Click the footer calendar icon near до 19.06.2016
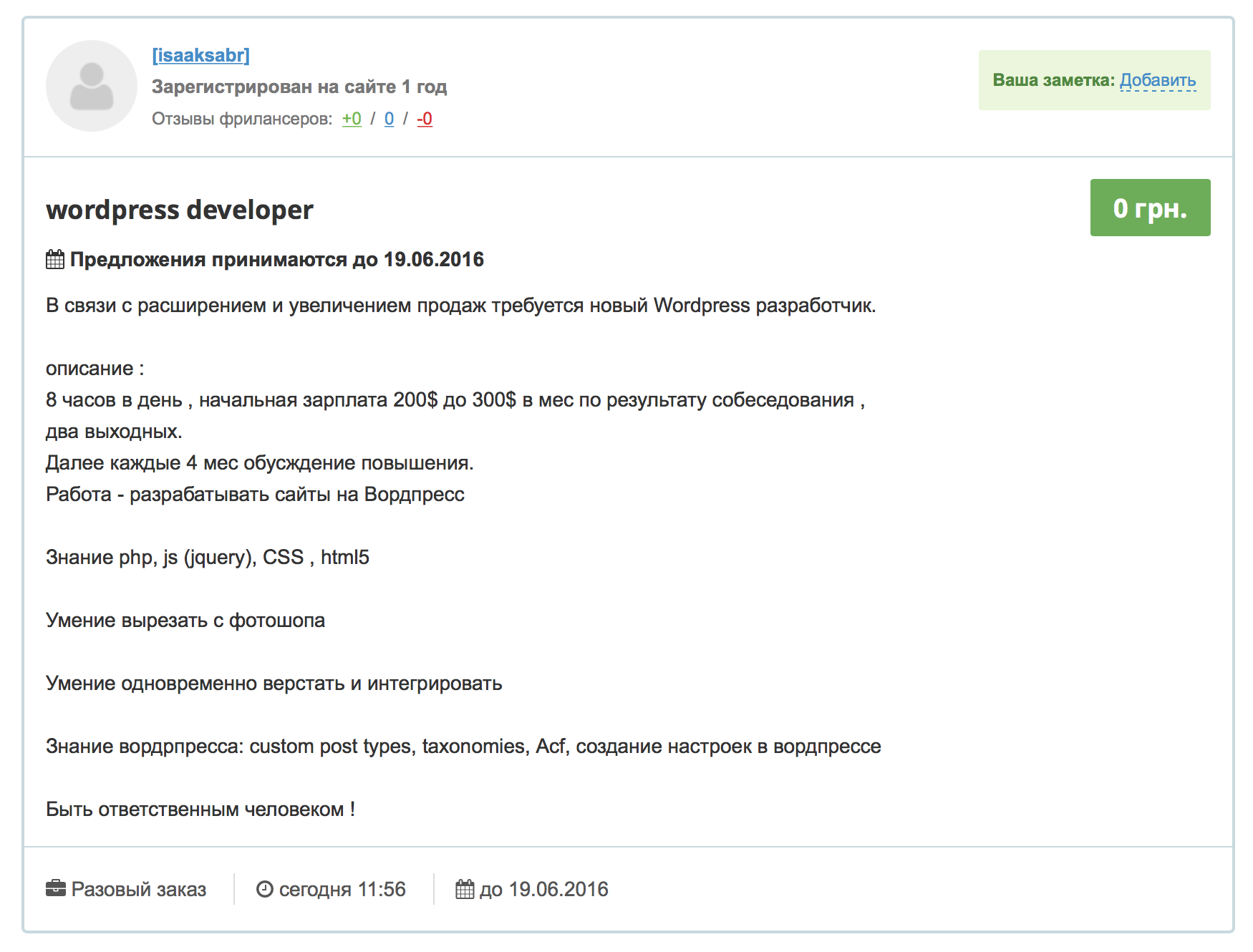This screenshot has width=1253, height=952. coord(465,889)
